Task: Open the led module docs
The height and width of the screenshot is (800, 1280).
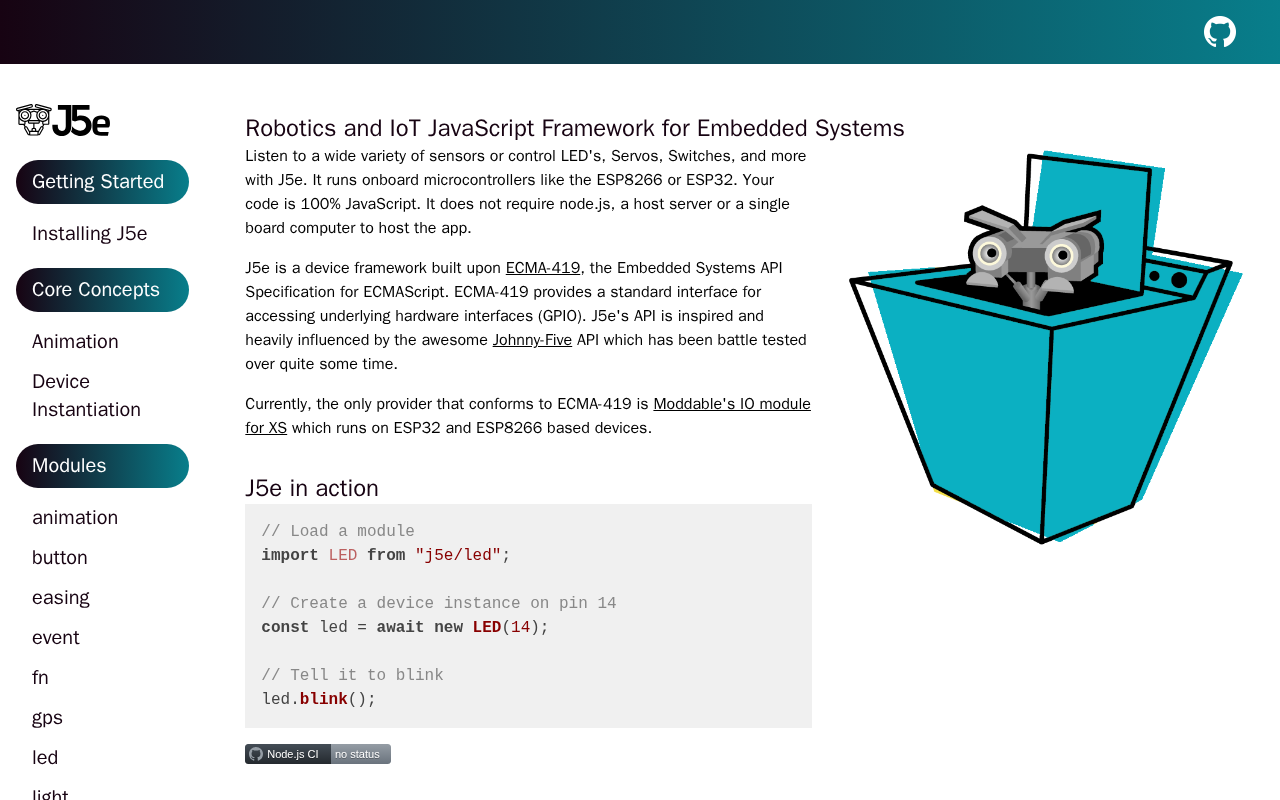Action: (x=45, y=758)
